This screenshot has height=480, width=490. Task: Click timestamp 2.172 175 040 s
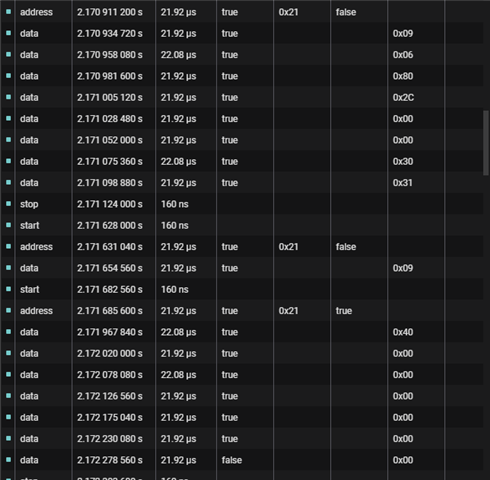[110, 417]
